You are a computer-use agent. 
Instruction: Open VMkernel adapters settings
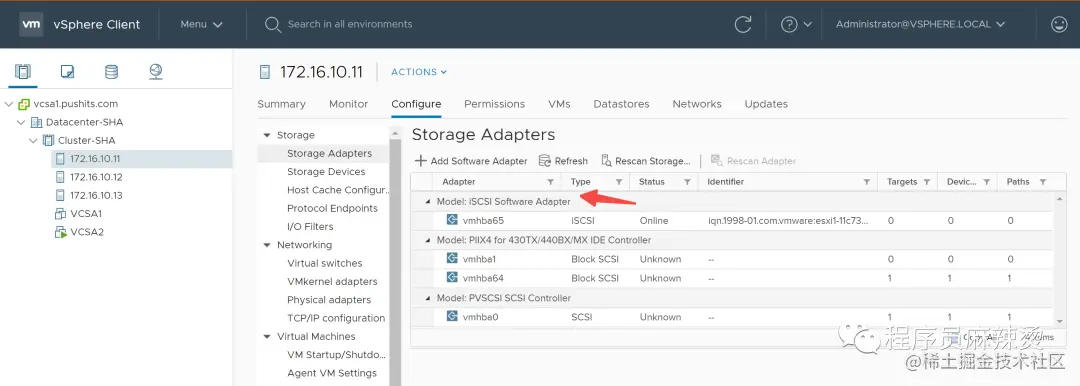pyautogui.click(x=332, y=281)
